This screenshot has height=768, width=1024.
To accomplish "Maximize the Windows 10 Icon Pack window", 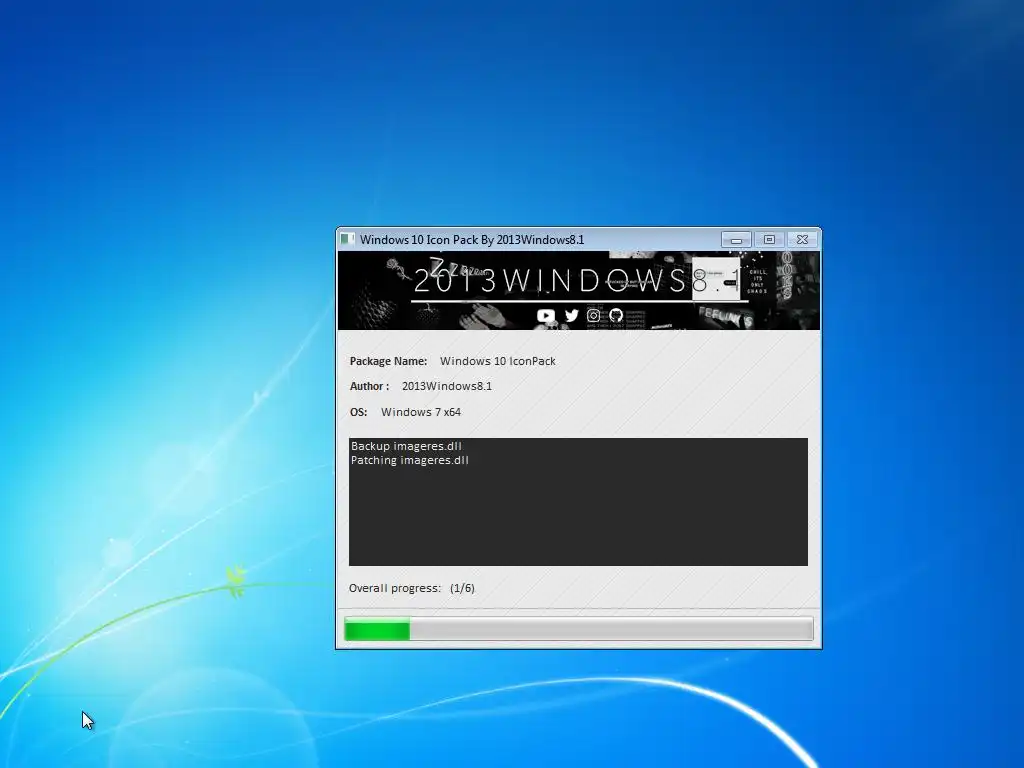I will (769, 240).
